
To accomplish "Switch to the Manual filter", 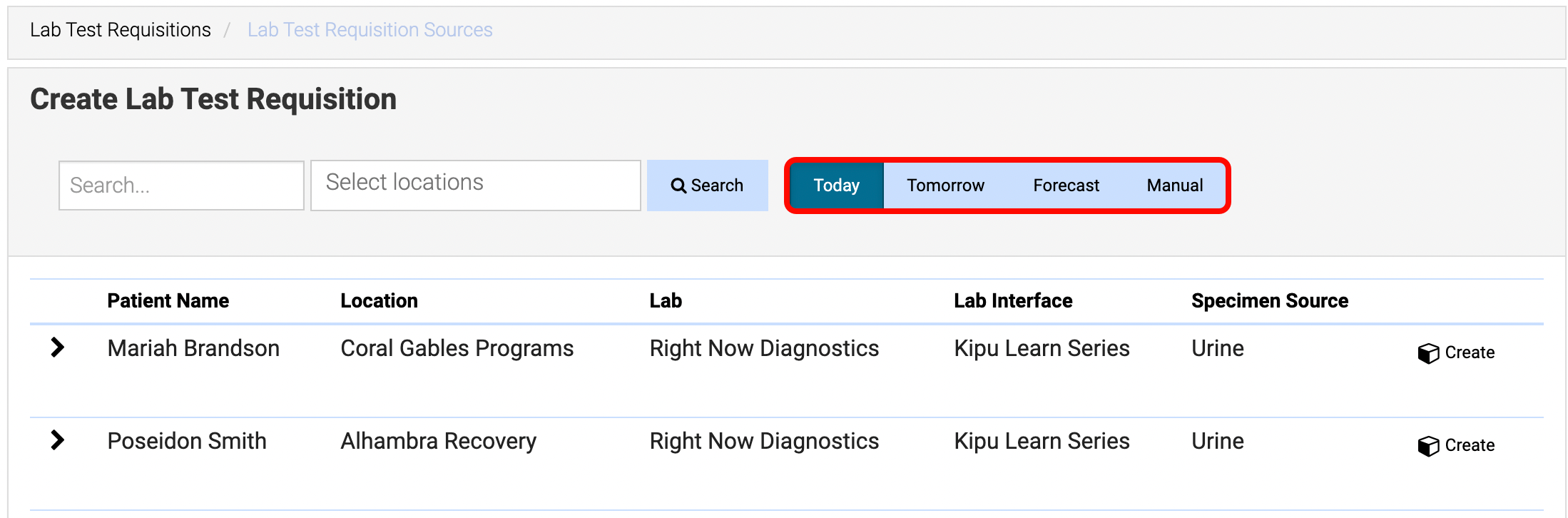I will pos(1175,186).
